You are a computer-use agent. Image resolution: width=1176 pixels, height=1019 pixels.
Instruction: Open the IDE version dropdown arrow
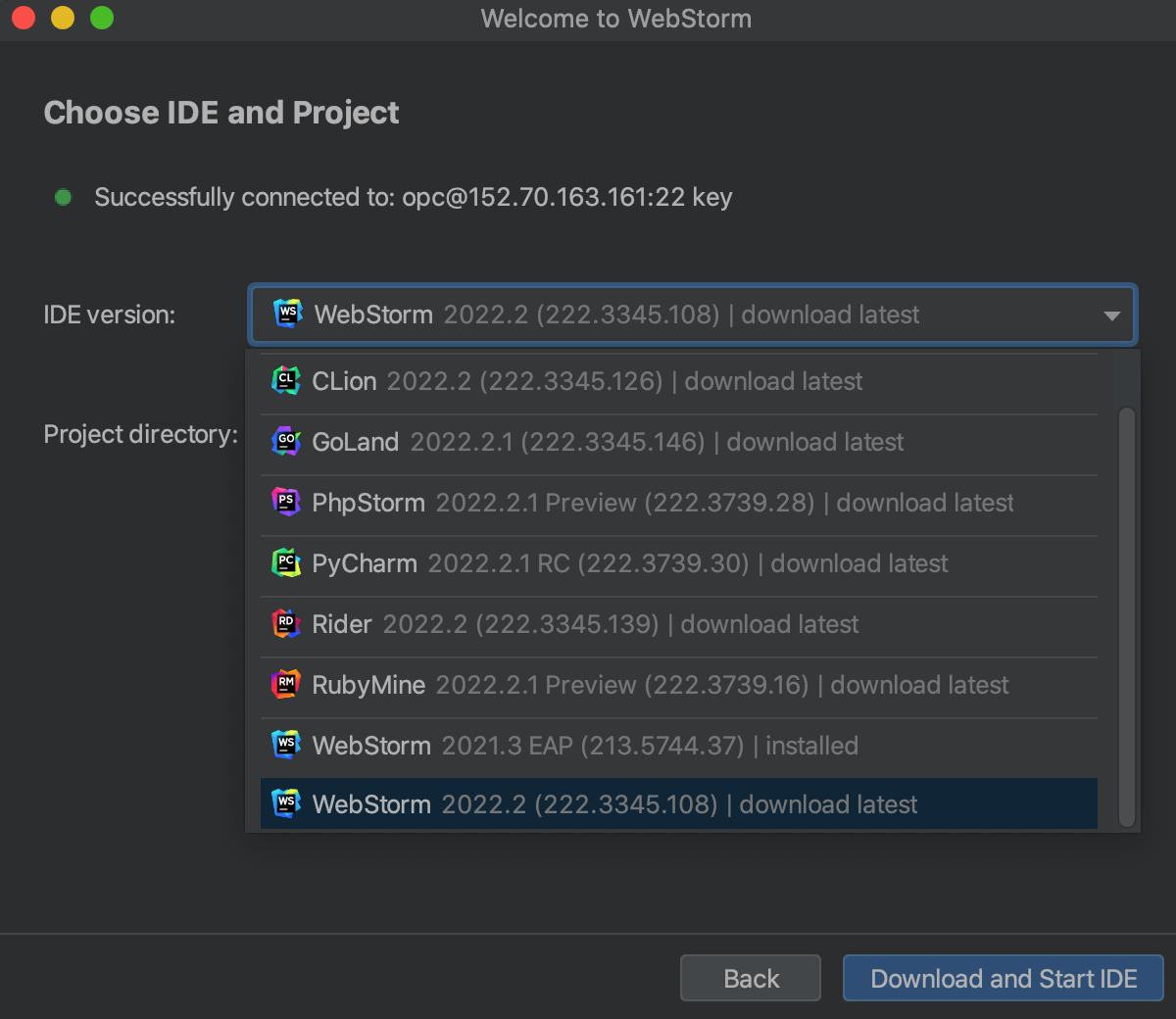click(1110, 315)
